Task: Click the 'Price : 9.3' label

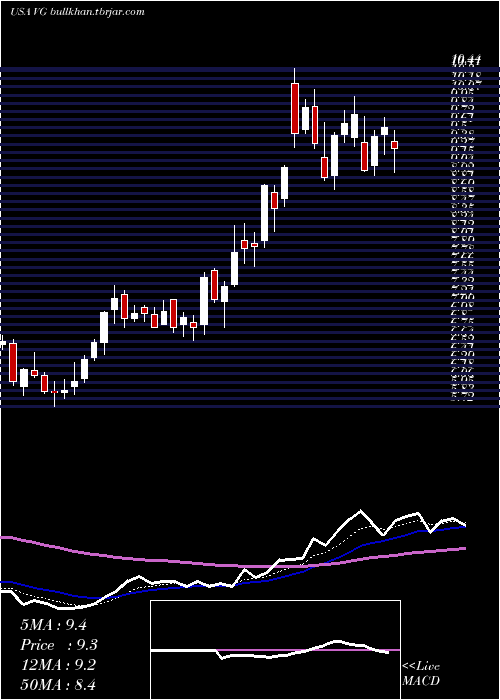Action: (x=59, y=645)
